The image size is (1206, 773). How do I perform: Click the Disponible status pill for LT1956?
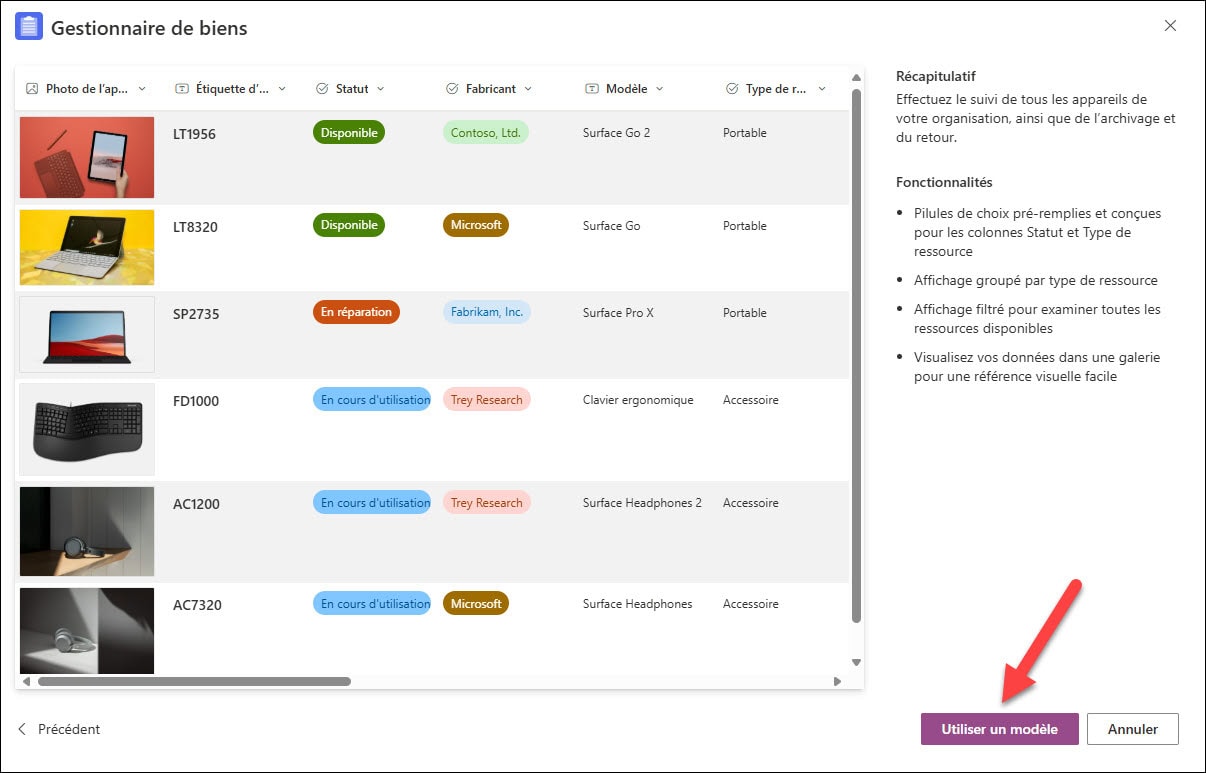[348, 131]
